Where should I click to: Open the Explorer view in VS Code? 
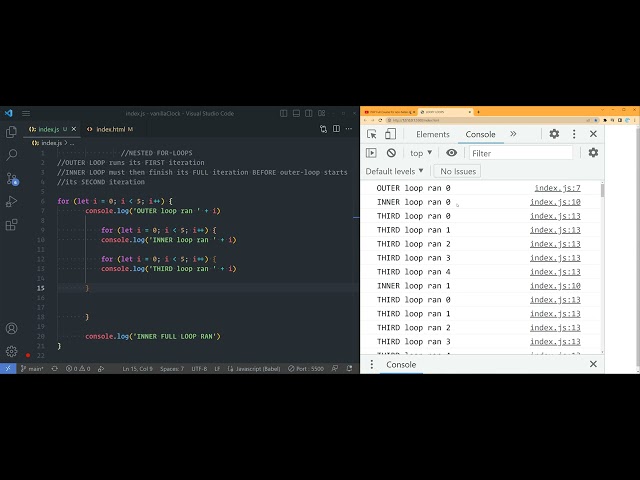tap(11, 131)
